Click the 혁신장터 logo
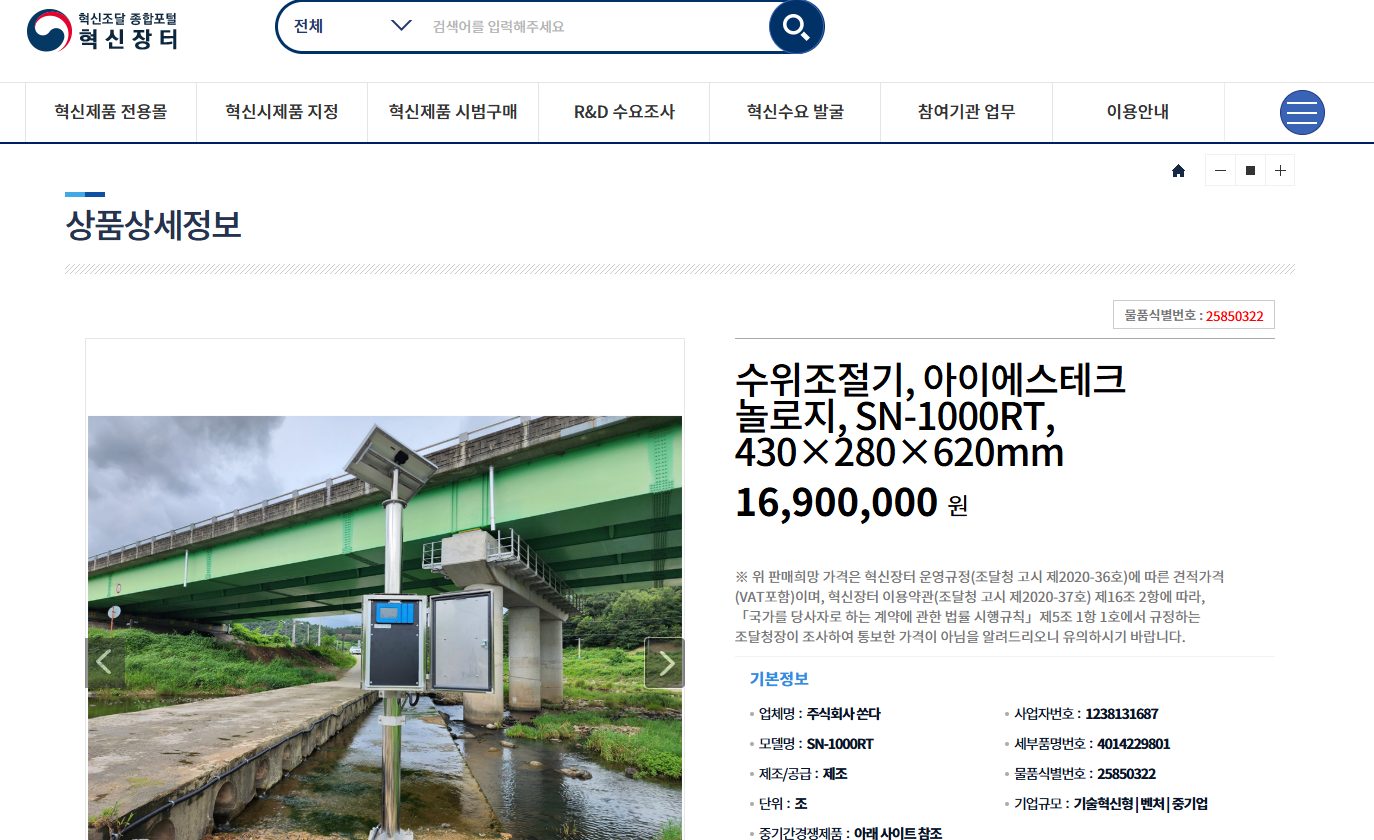 coord(102,30)
